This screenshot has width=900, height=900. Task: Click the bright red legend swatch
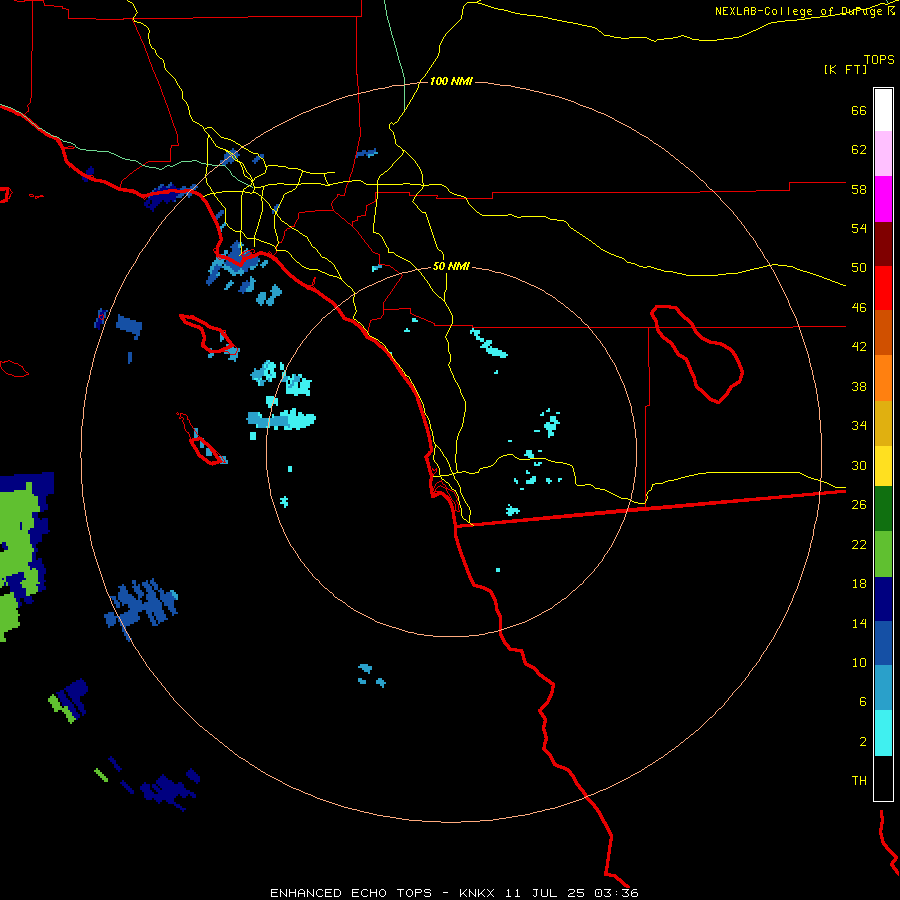tap(883, 288)
